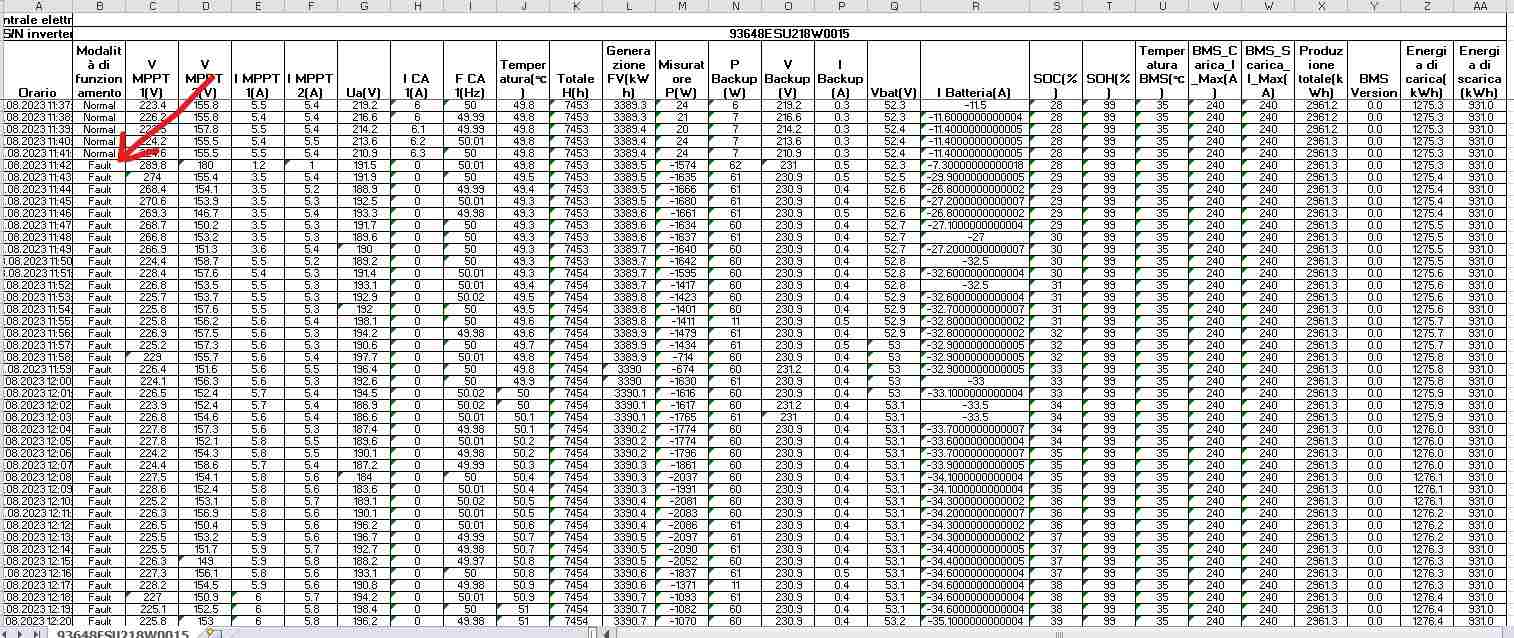Select cell with value -1574

[x=682, y=165]
